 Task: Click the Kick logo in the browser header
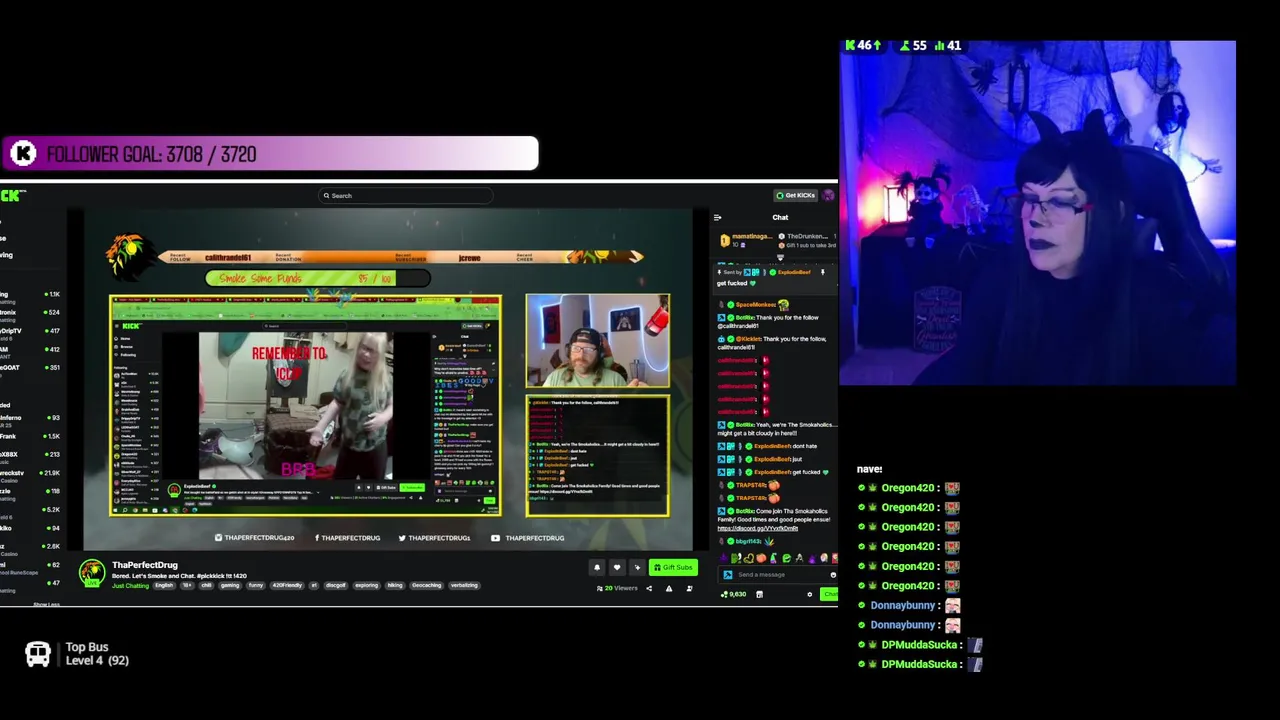[13, 196]
